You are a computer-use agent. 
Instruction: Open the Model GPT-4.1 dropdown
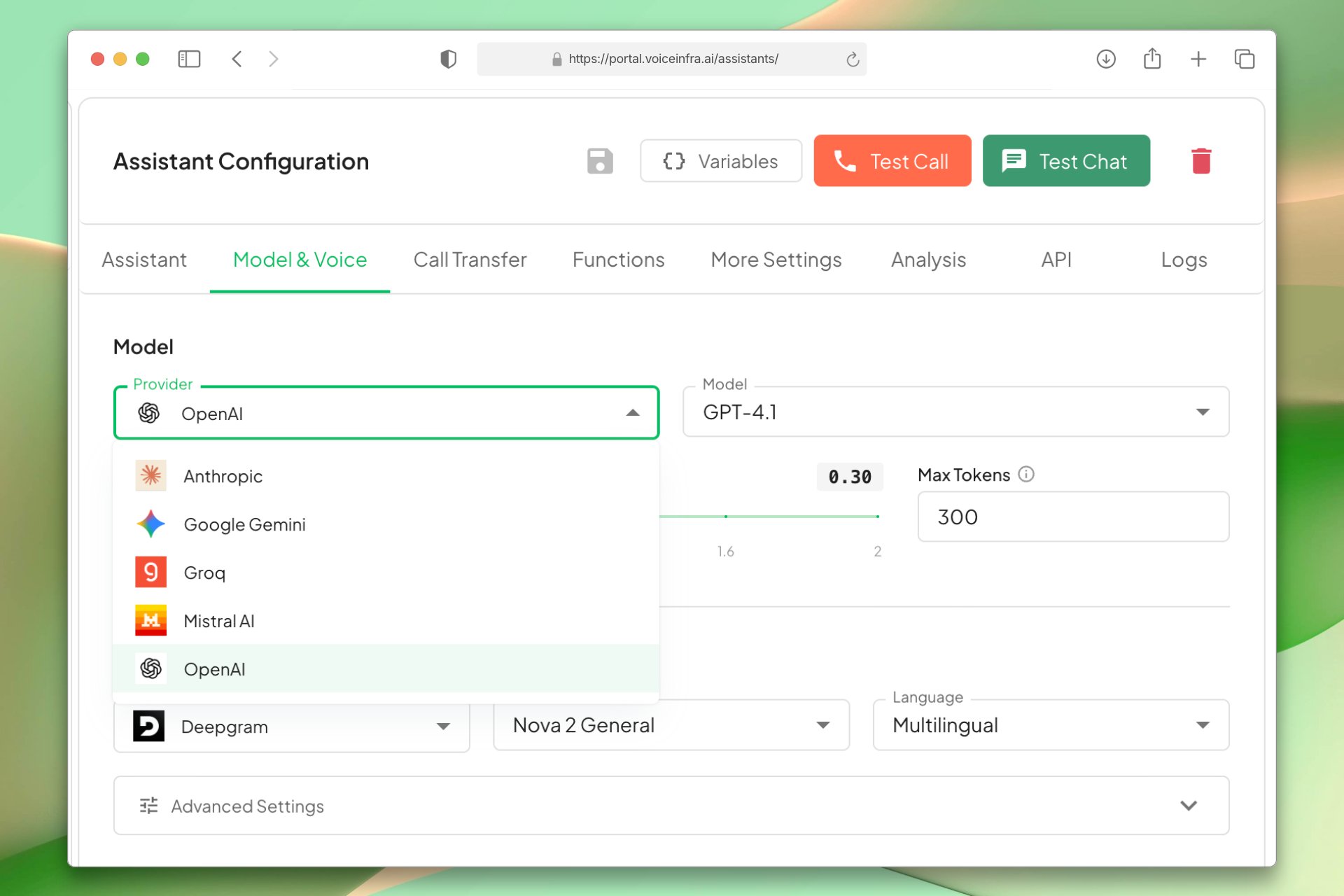[956, 412]
